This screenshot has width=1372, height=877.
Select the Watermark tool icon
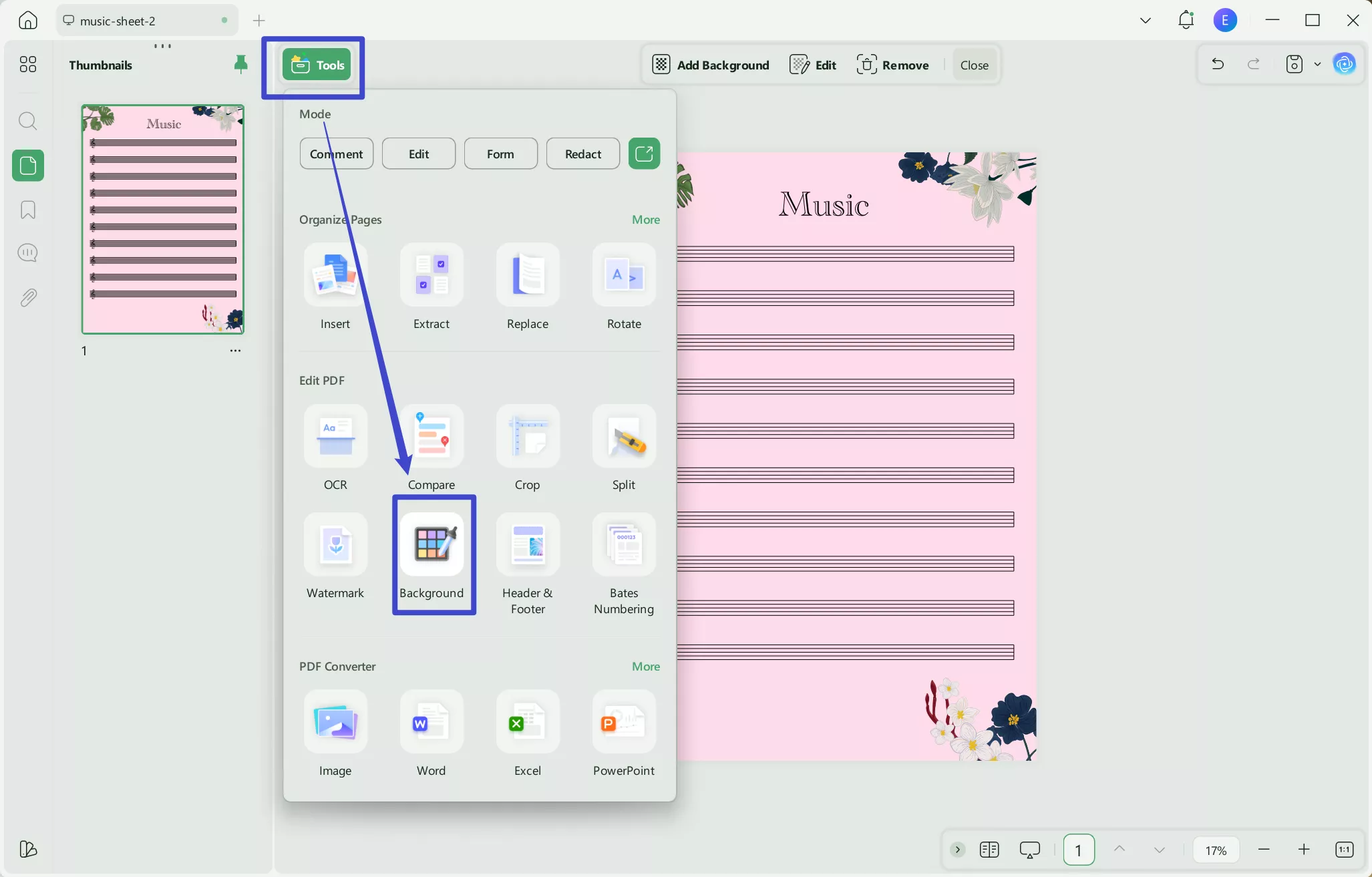[335, 545]
